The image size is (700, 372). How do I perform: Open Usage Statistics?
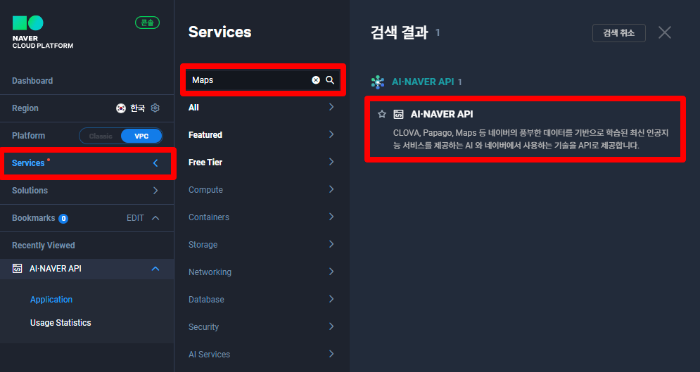click(x=61, y=323)
